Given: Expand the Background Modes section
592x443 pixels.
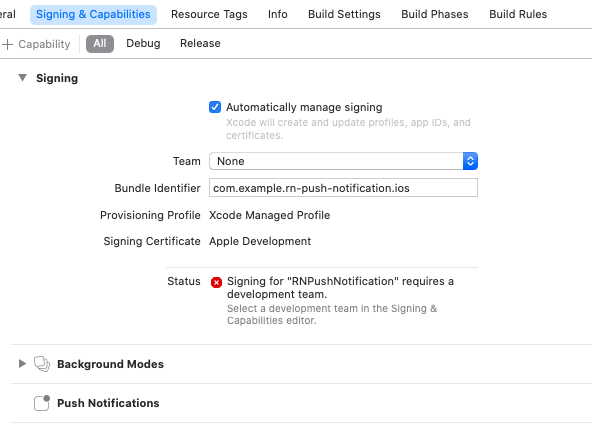Looking at the screenshot, I should click(22, 364).
